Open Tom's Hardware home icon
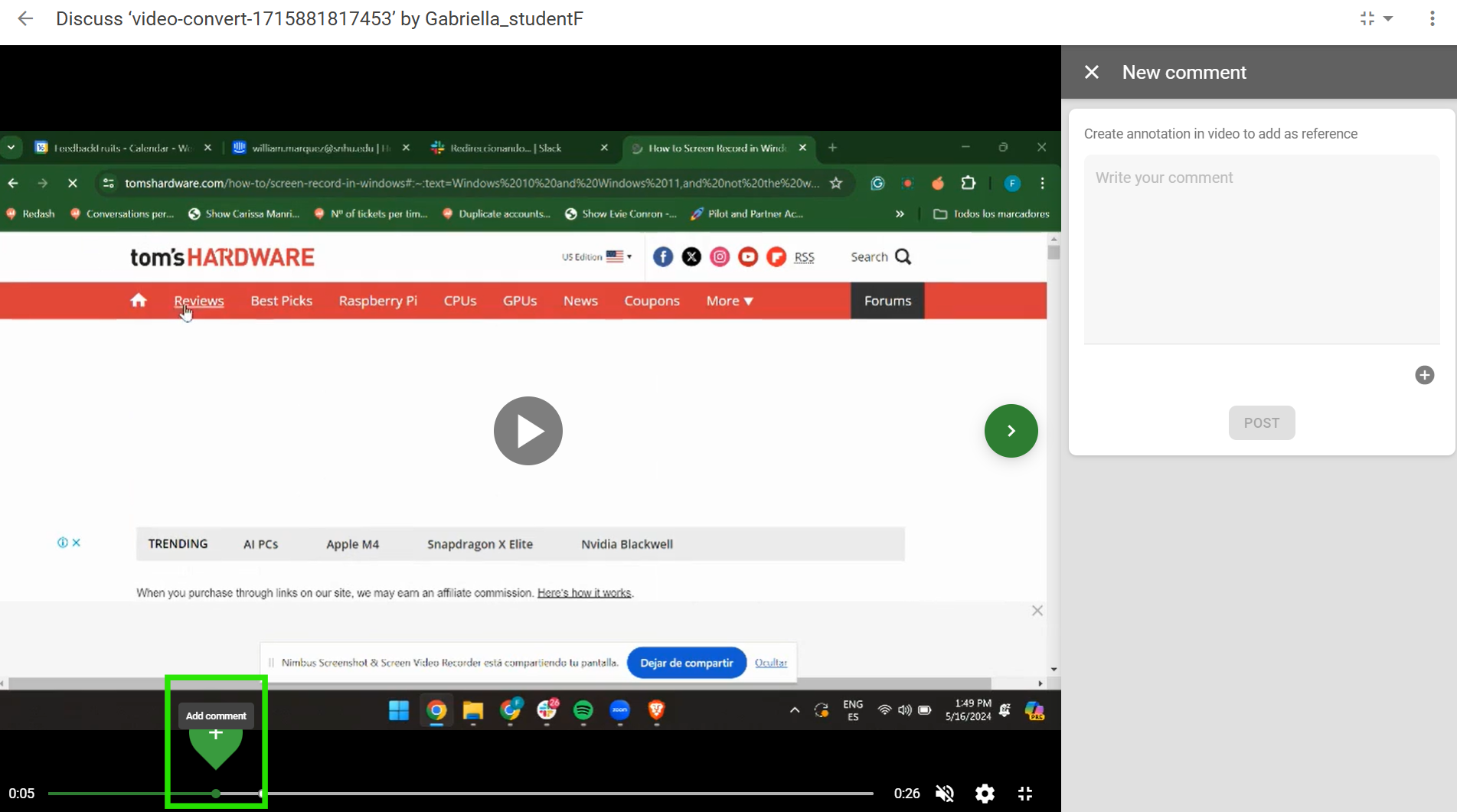Image resolution: width=1457 pixels, height=812 pixels. (139, 301)
